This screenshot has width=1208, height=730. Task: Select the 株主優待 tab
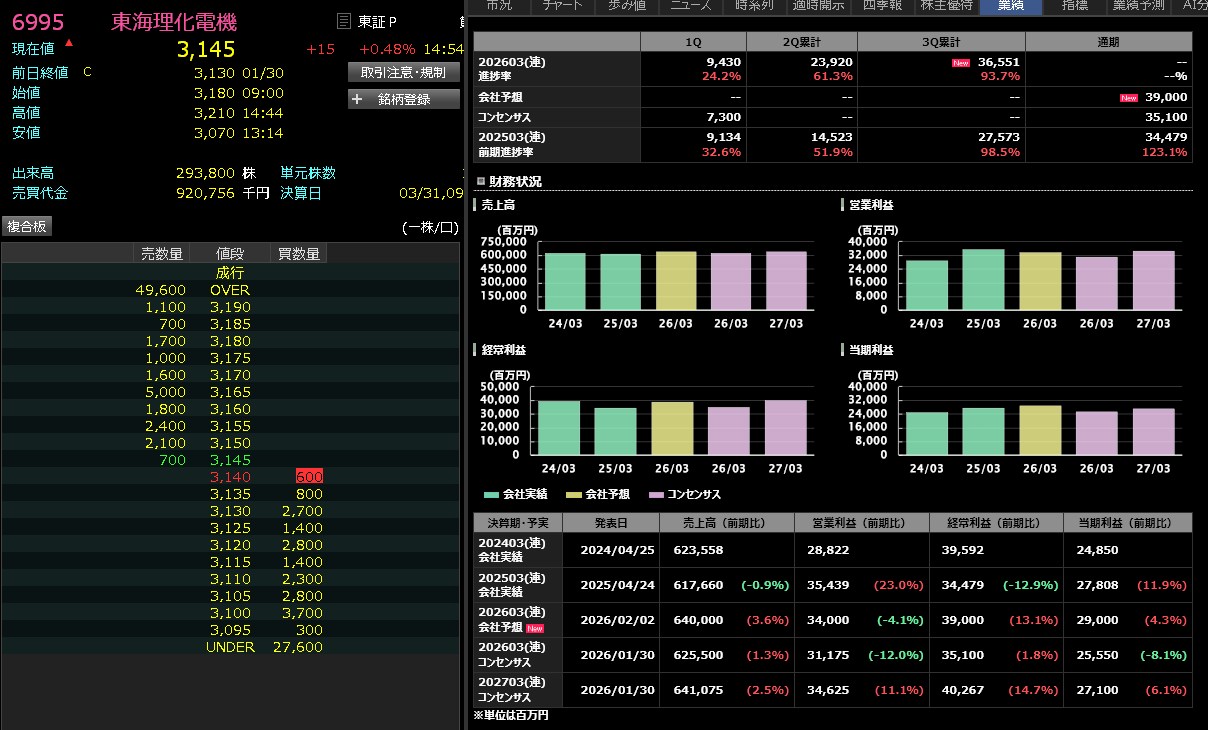point(945,6)
